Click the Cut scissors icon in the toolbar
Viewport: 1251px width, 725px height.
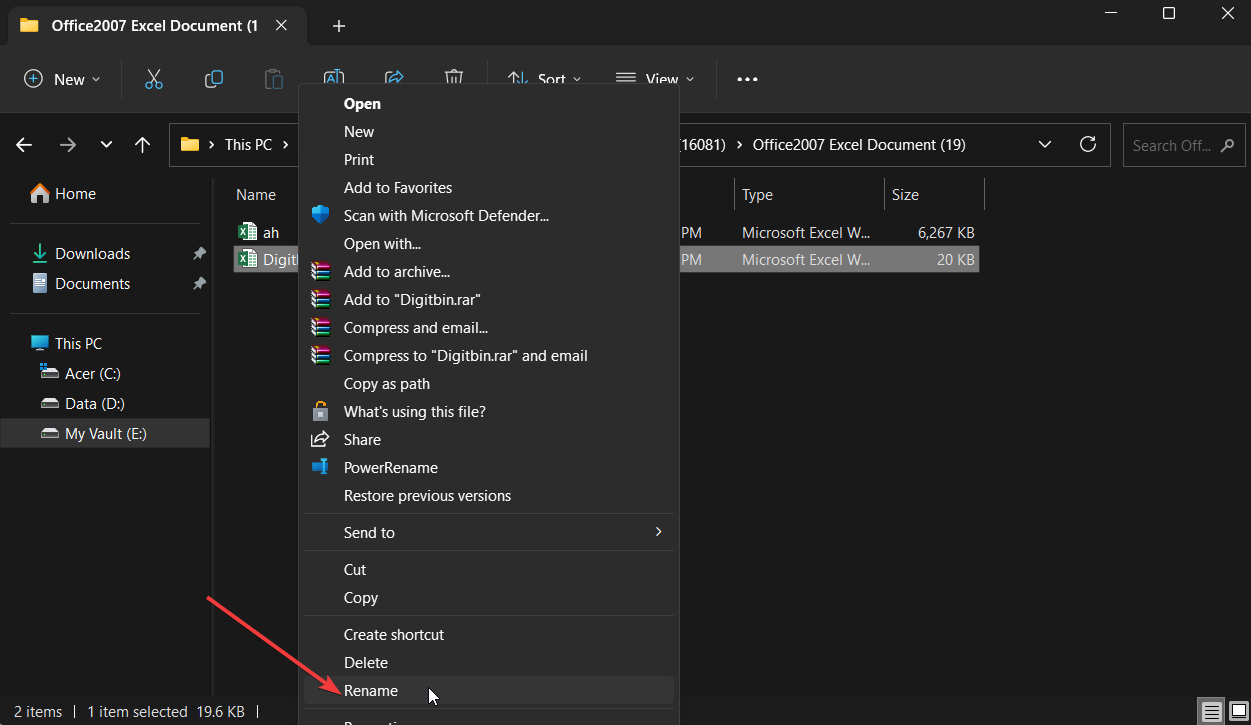pyautogui.click(x=153, y=79)
